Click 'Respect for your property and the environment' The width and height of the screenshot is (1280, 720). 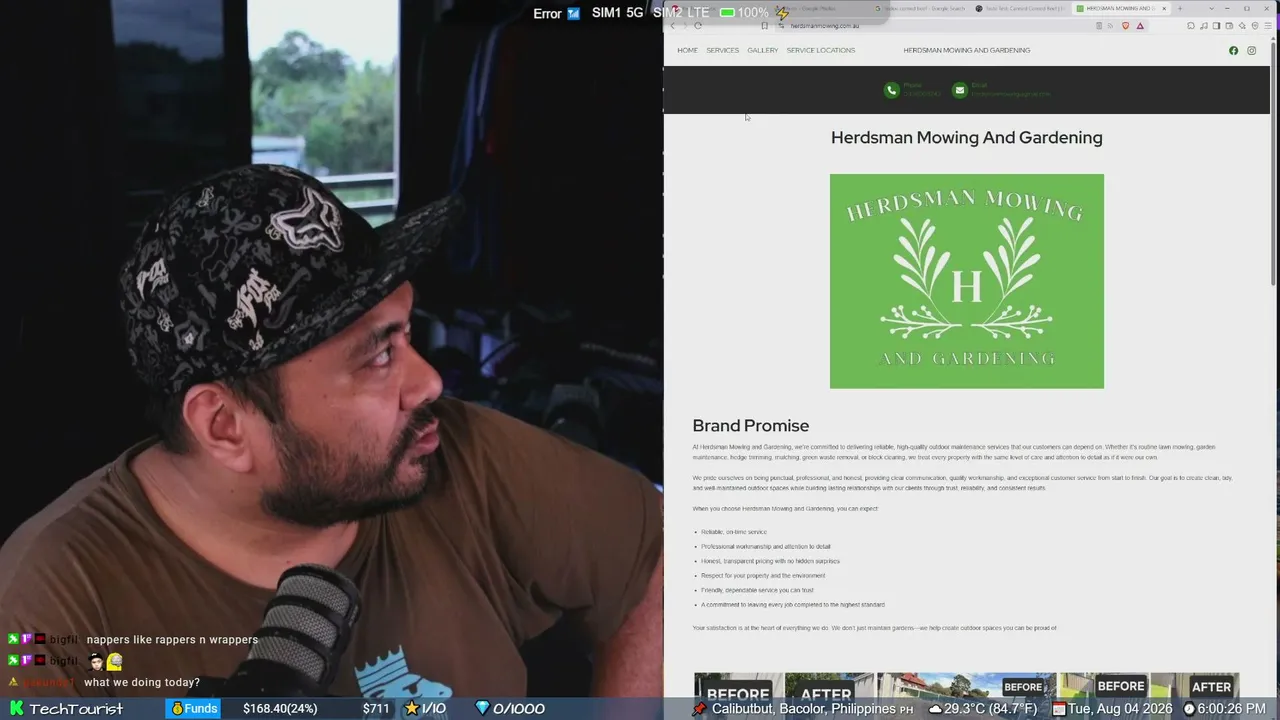(763, 576)
